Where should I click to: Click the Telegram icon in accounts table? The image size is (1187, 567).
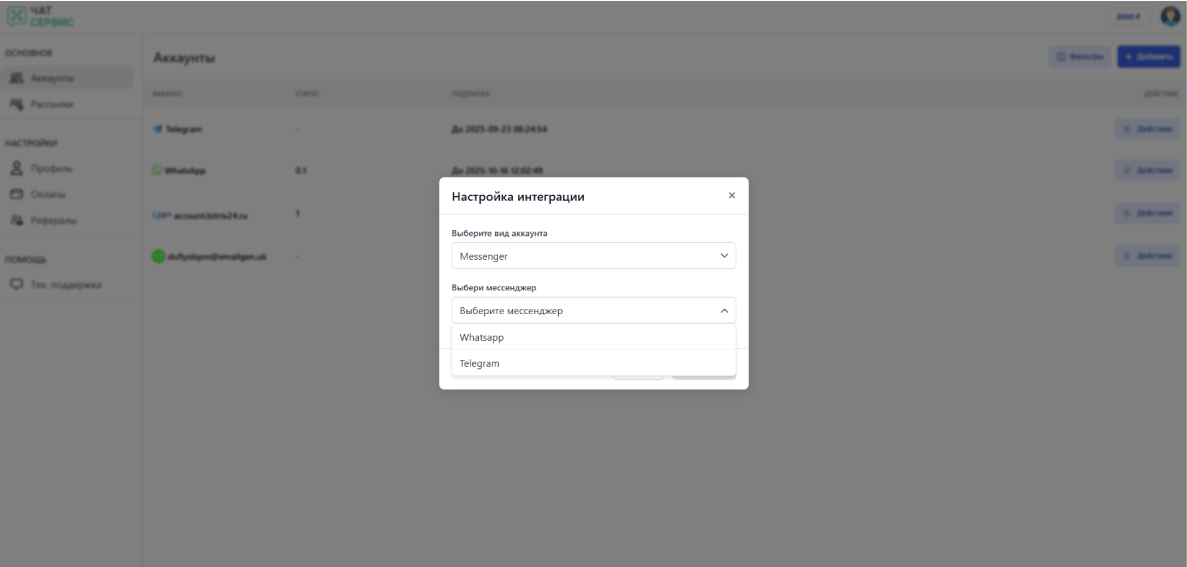coord(157,130)
